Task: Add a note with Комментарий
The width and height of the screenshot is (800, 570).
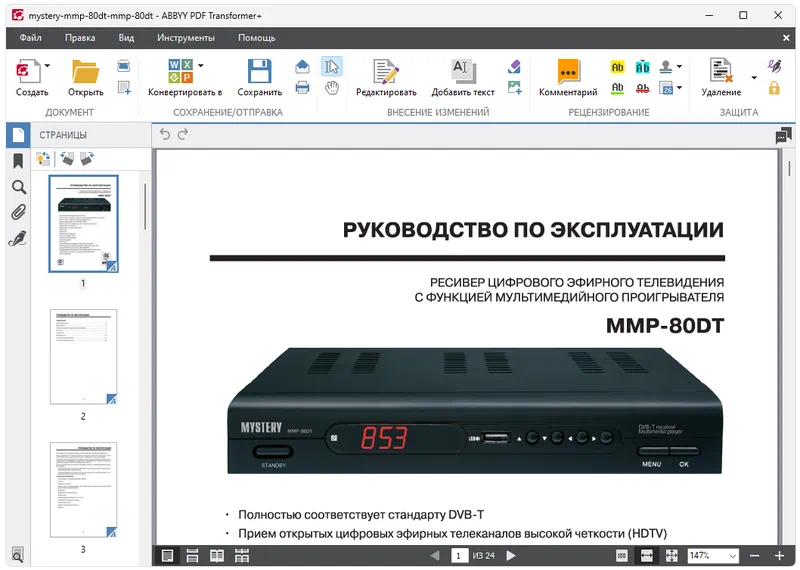Action: pyautogui.click(x=568, y=72)
